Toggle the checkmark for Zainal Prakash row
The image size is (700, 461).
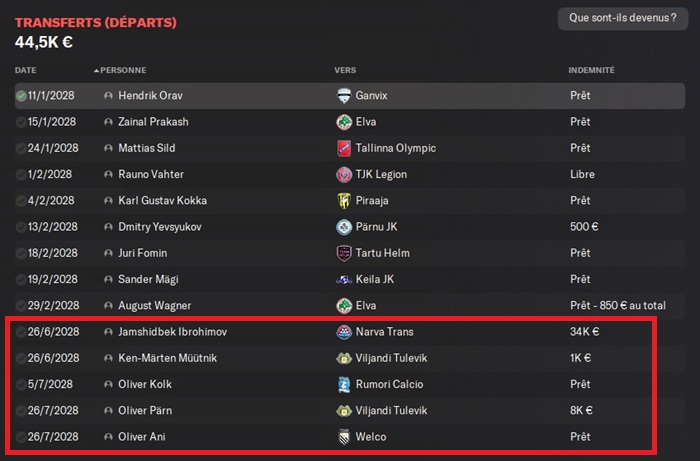(21, 122)
